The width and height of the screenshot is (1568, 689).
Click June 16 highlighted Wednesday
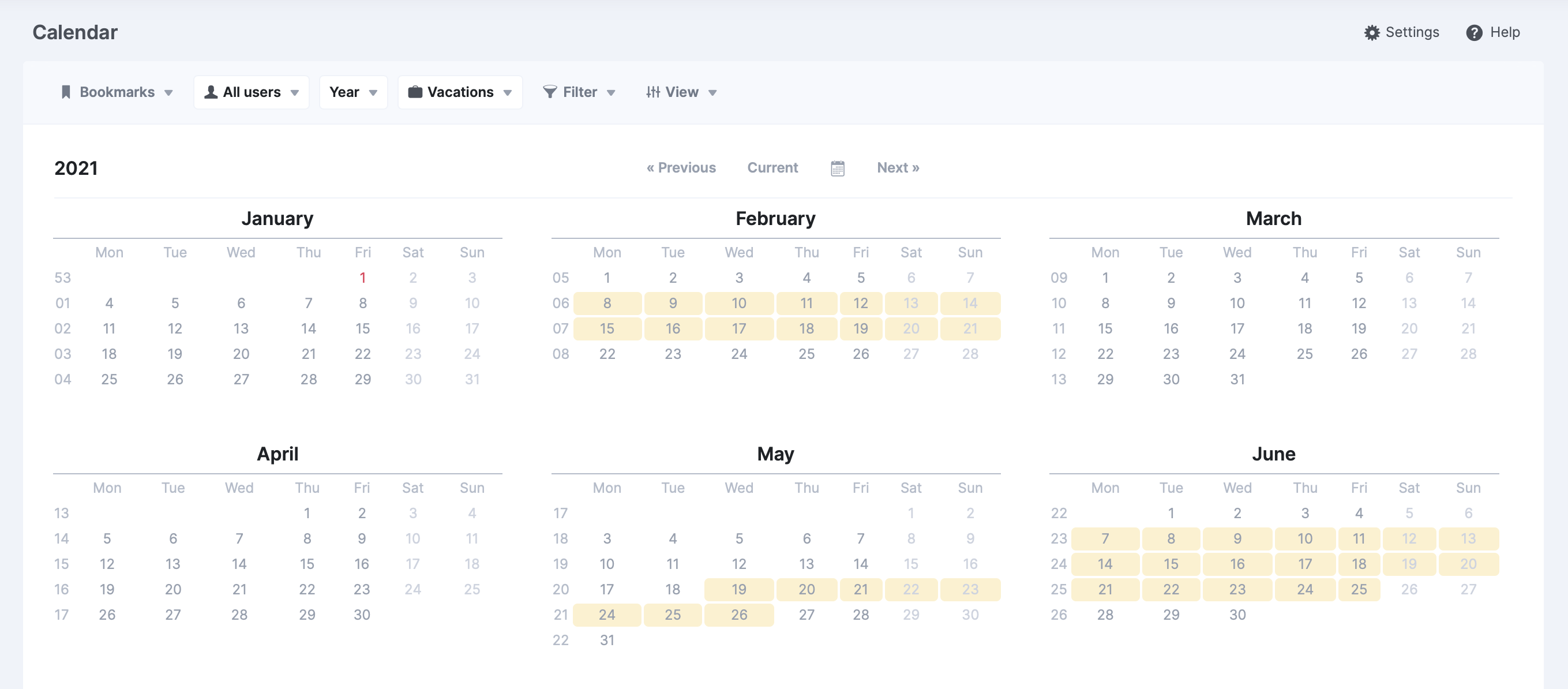pos(1237,564)
